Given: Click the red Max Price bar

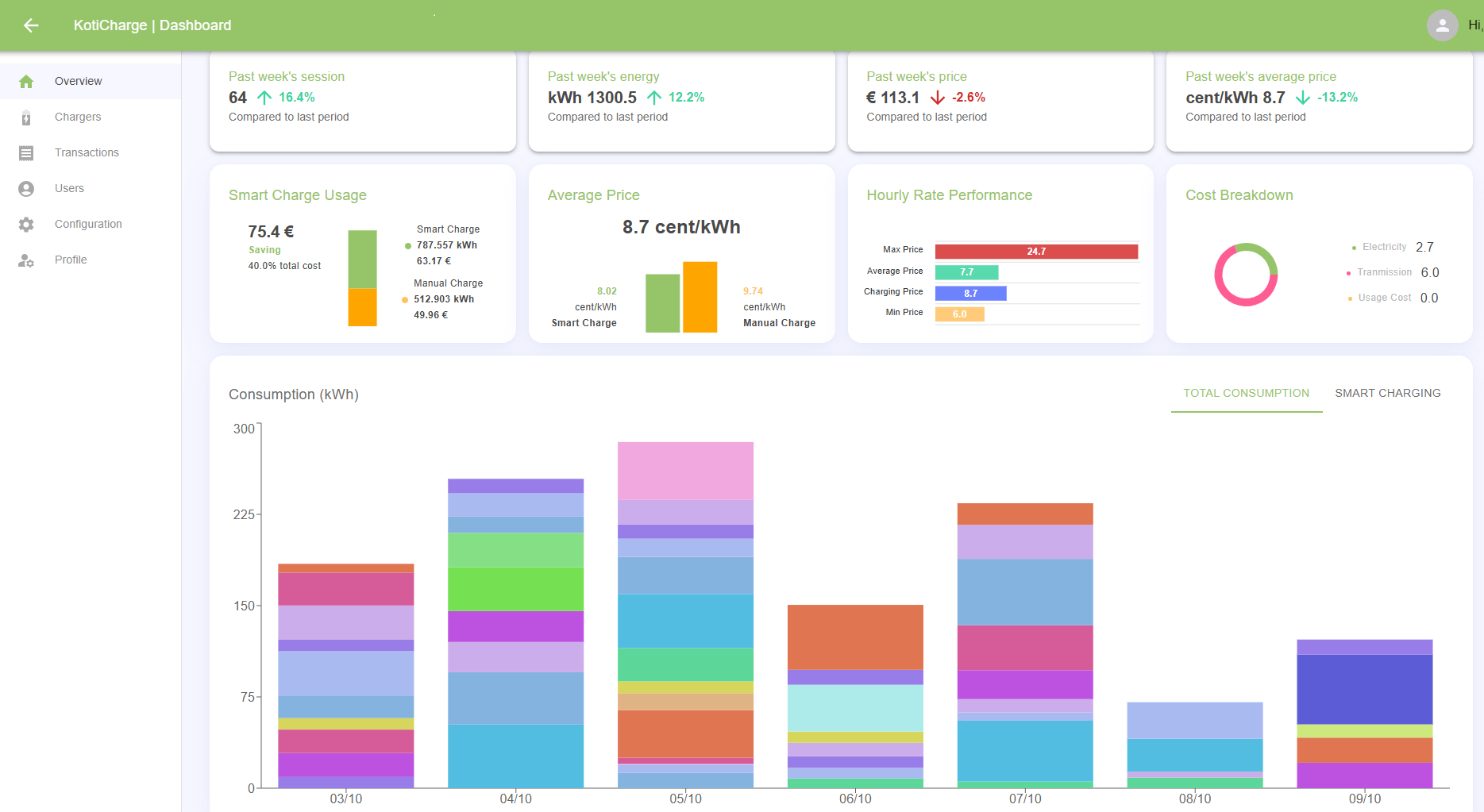Looking at the screenshot, I should pyautogui.click(x=1035, y=252).
